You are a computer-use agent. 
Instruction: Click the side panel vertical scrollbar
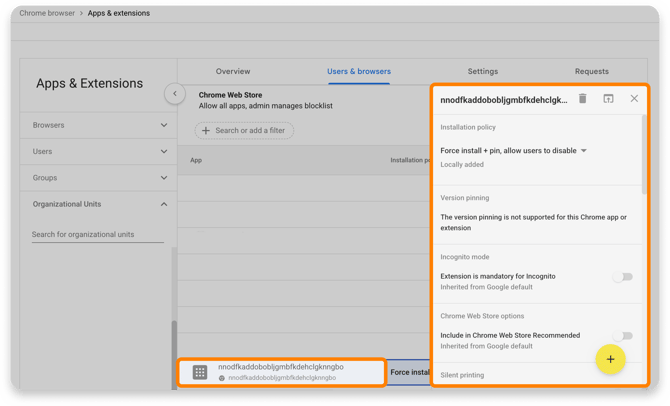tap(644, 155)
